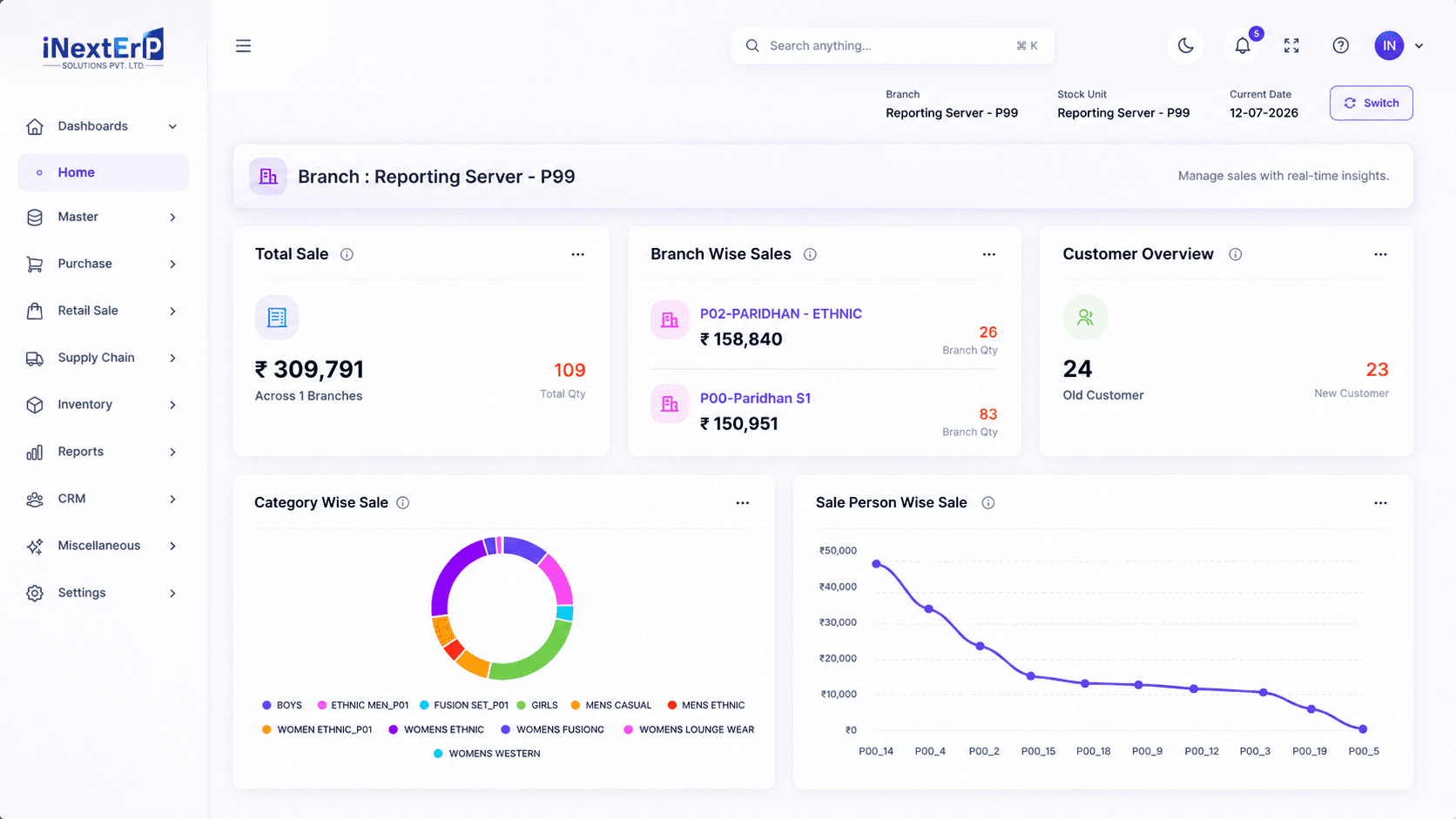Click the Total Sale document icon
1456x819 pixels.
pos(277,318)
